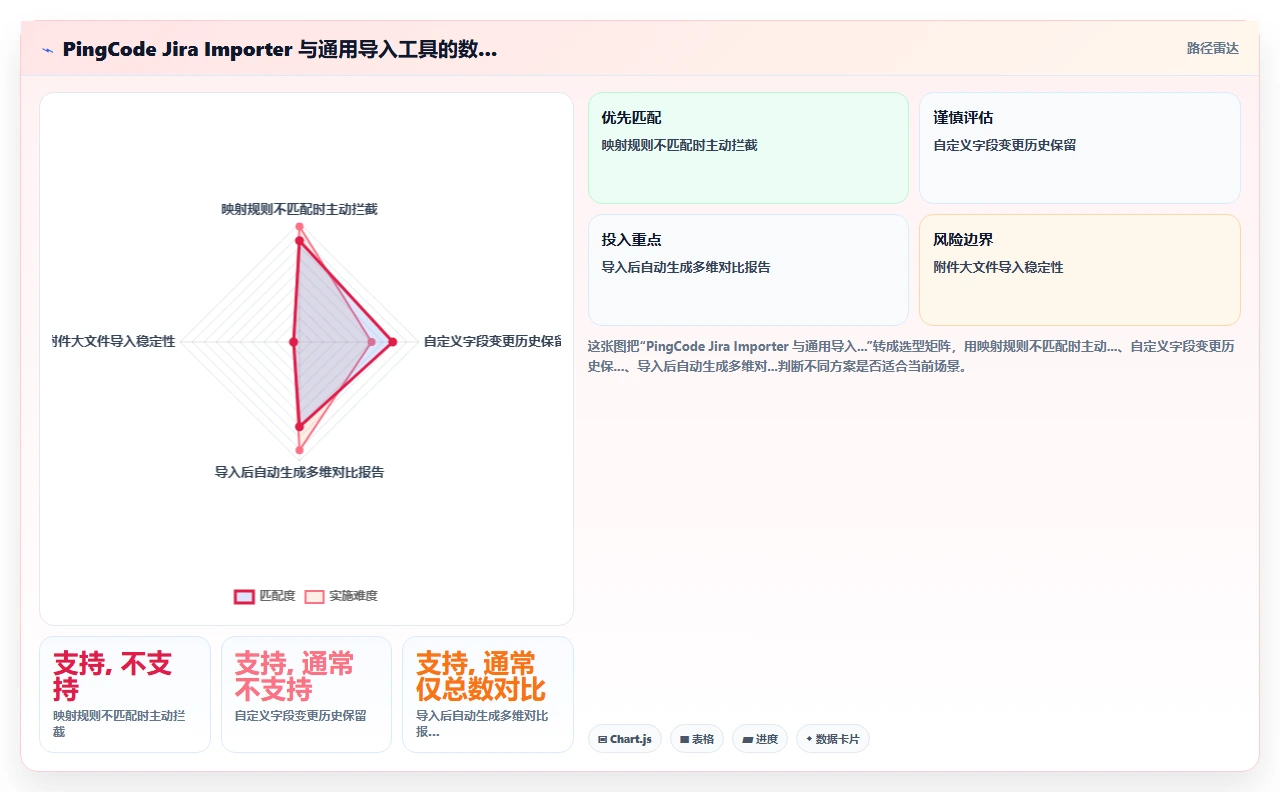Click the header icon before PingCode title
The image size is (1280, 792).
(x=48, y=50)
